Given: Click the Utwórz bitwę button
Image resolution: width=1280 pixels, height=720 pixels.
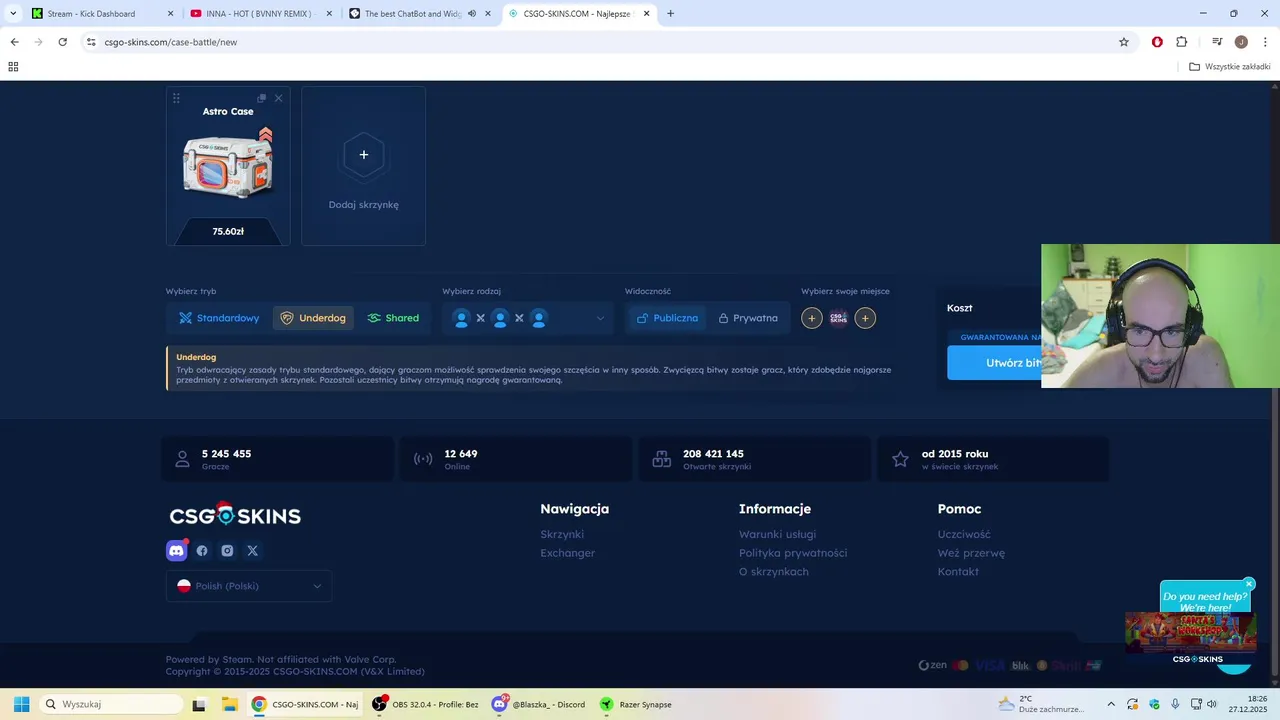Looking at the screenshot, I should (x=995, y=363).
